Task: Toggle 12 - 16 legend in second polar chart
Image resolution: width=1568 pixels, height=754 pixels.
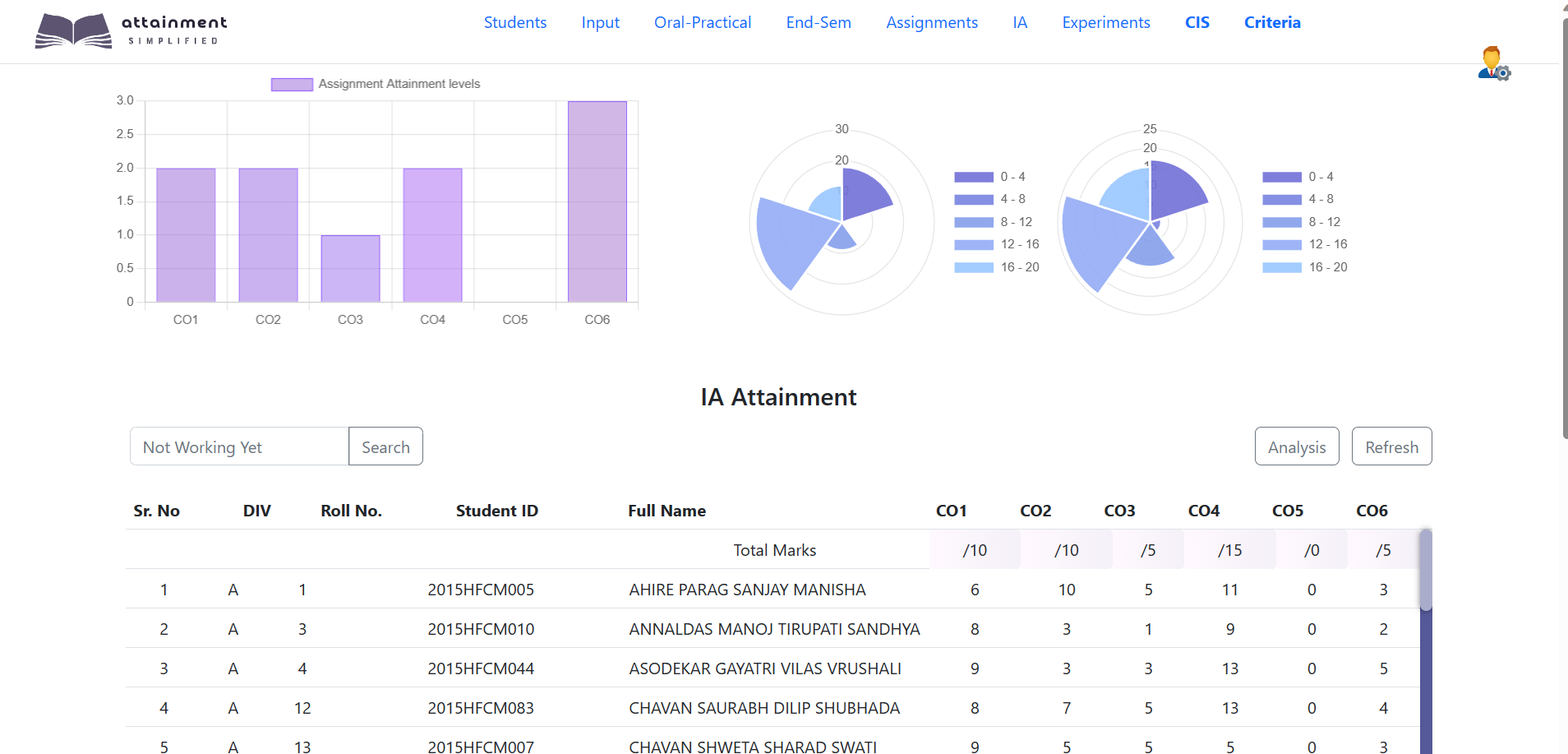Action: [x=1282, y=244]
